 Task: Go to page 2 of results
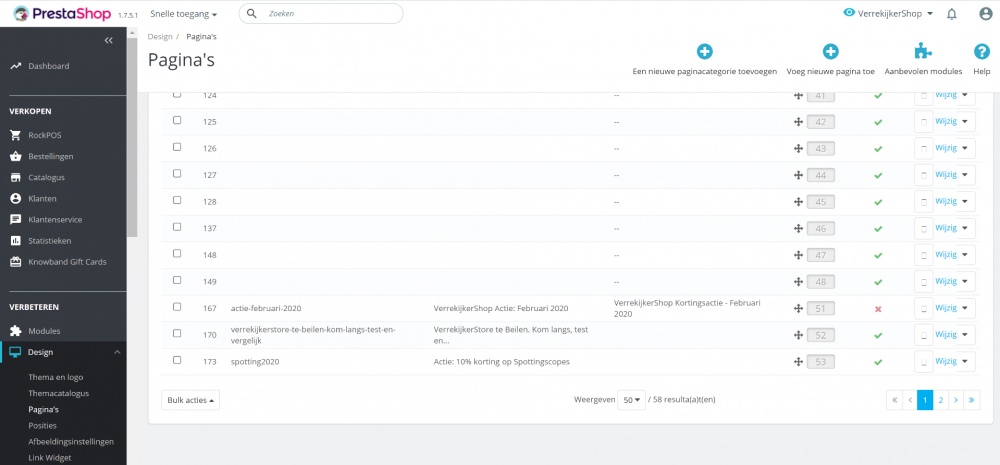(x=941, y=400)
